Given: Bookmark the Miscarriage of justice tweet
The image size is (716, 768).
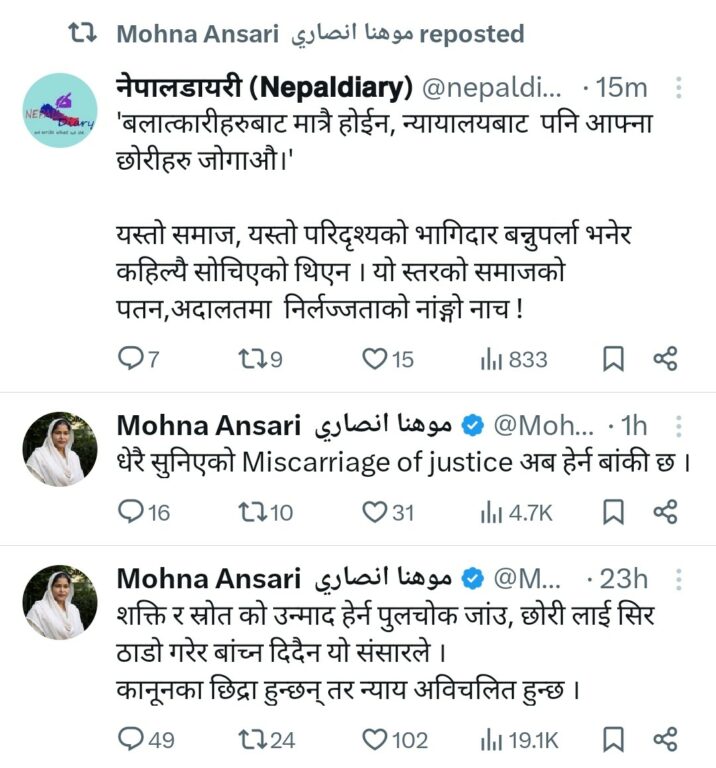Looking at the screenshot, I should point(615,512).
